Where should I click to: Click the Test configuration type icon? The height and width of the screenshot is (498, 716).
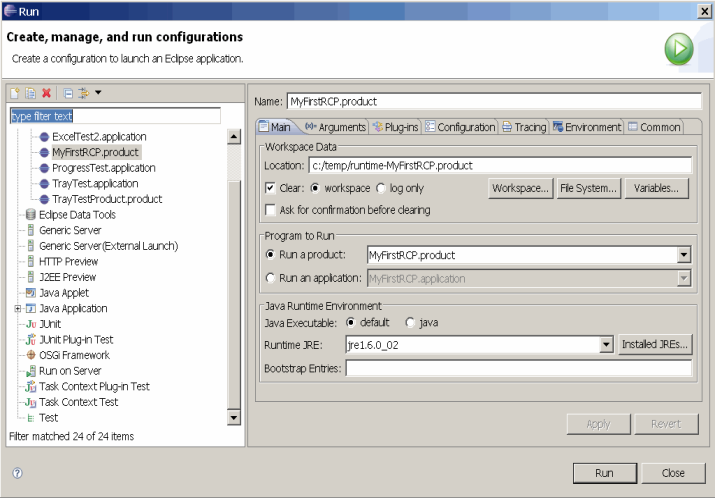31,418
